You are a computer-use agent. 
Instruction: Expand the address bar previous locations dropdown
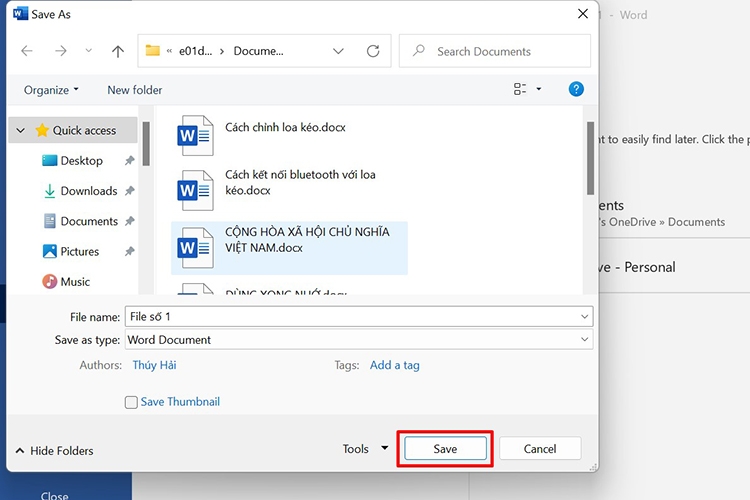pos(338,51)
